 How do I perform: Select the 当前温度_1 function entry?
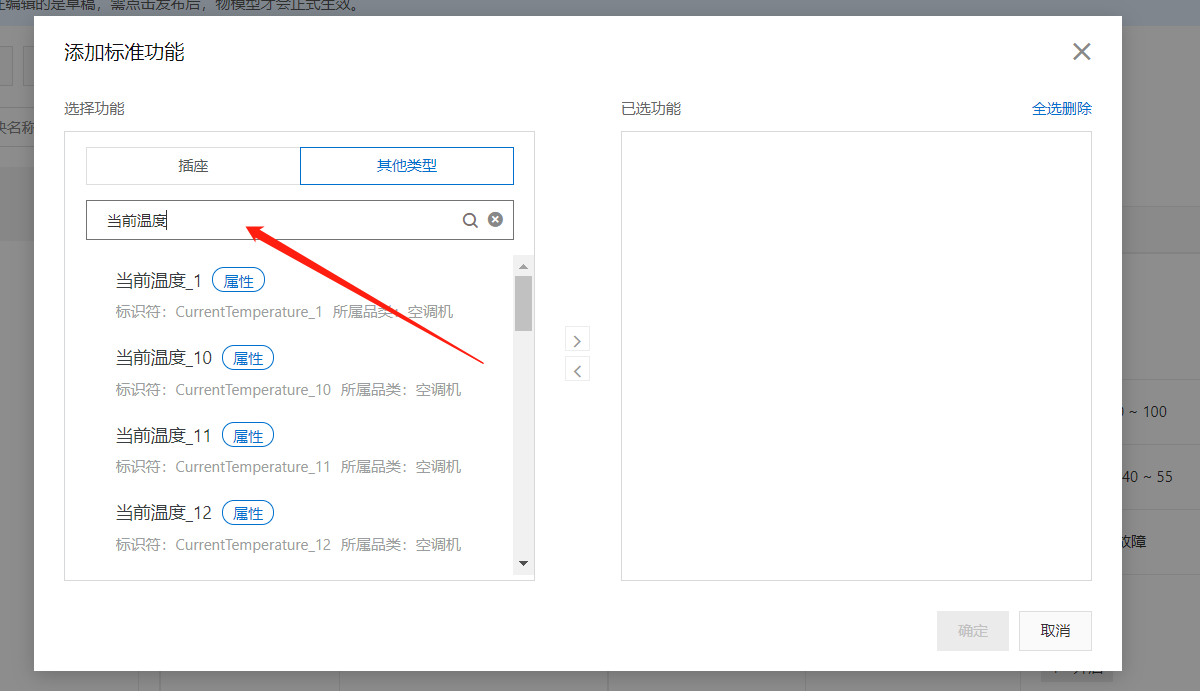pos(157,280)
